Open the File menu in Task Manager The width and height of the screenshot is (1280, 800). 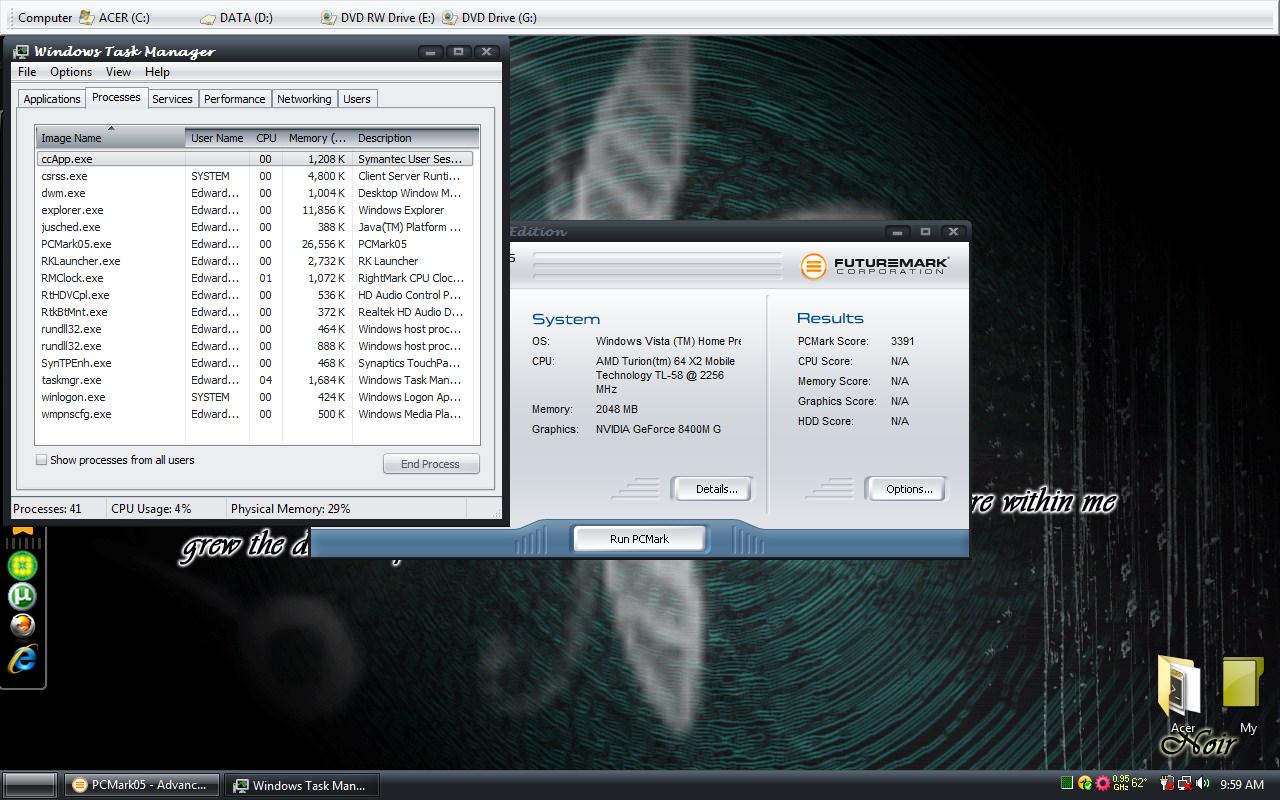(27, 72)
